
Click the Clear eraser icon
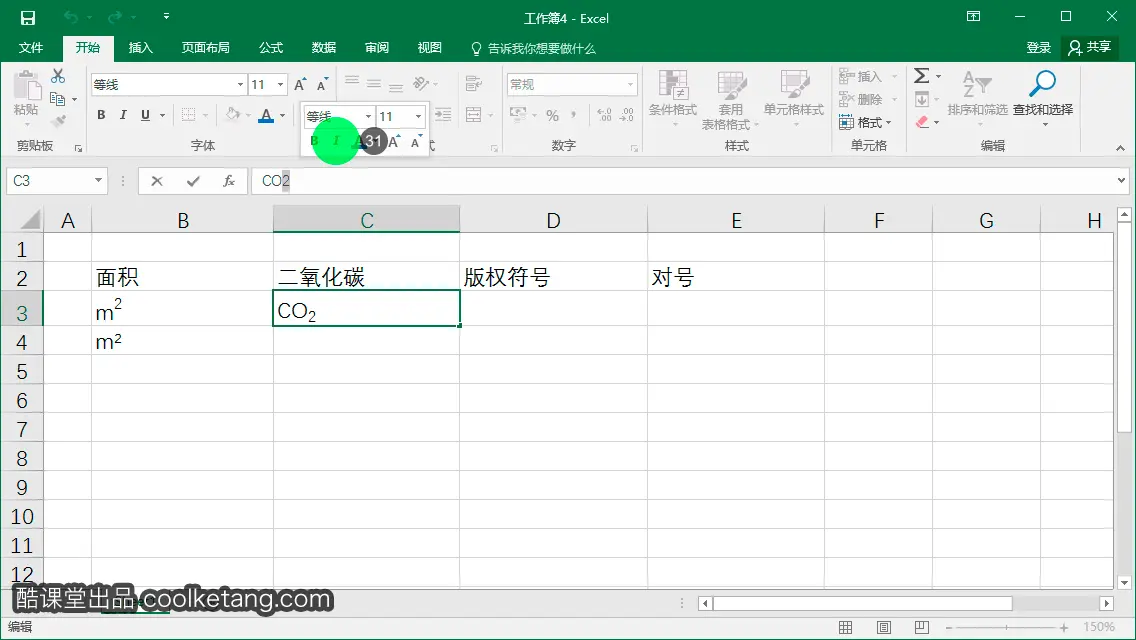point(922,122)
